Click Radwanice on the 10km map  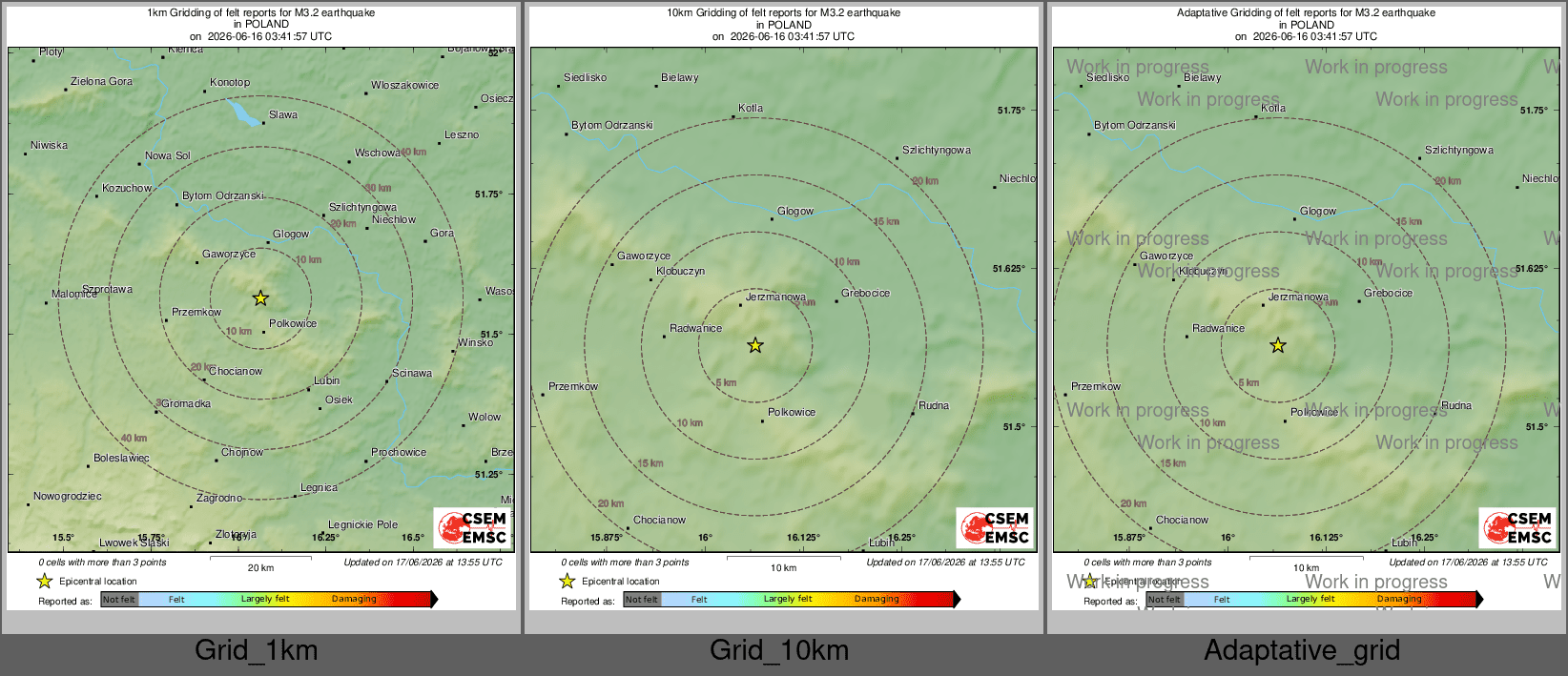[x=696, y=329]
